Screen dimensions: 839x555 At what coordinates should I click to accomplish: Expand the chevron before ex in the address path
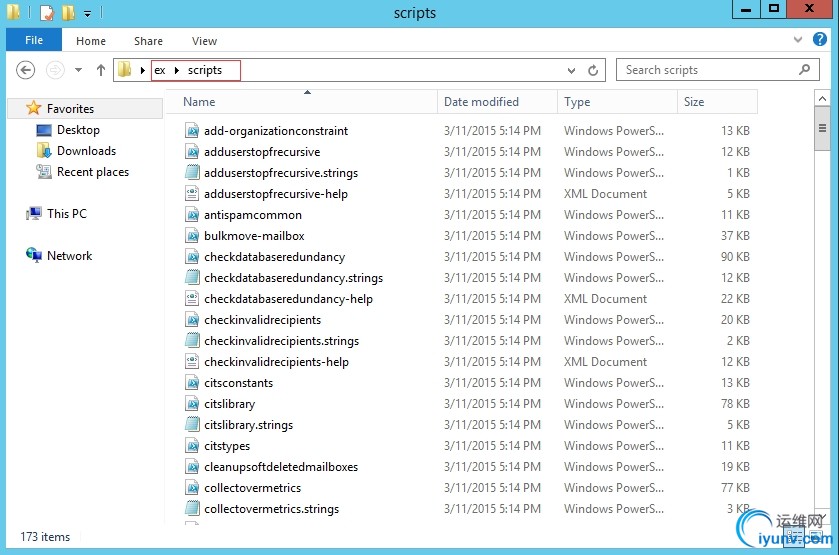[x=142, y=70]
